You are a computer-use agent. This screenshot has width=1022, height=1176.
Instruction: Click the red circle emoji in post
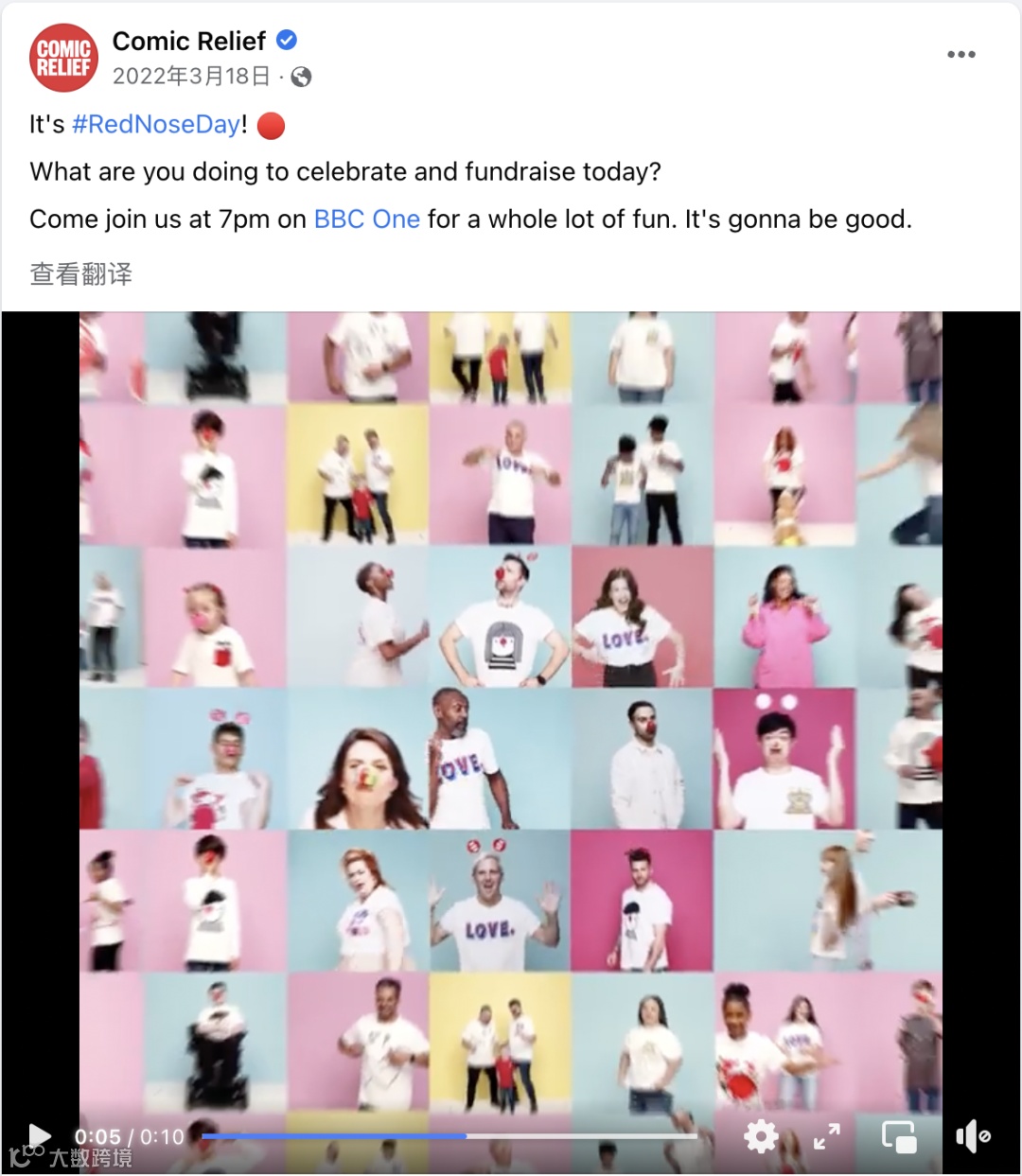[272, 125]
